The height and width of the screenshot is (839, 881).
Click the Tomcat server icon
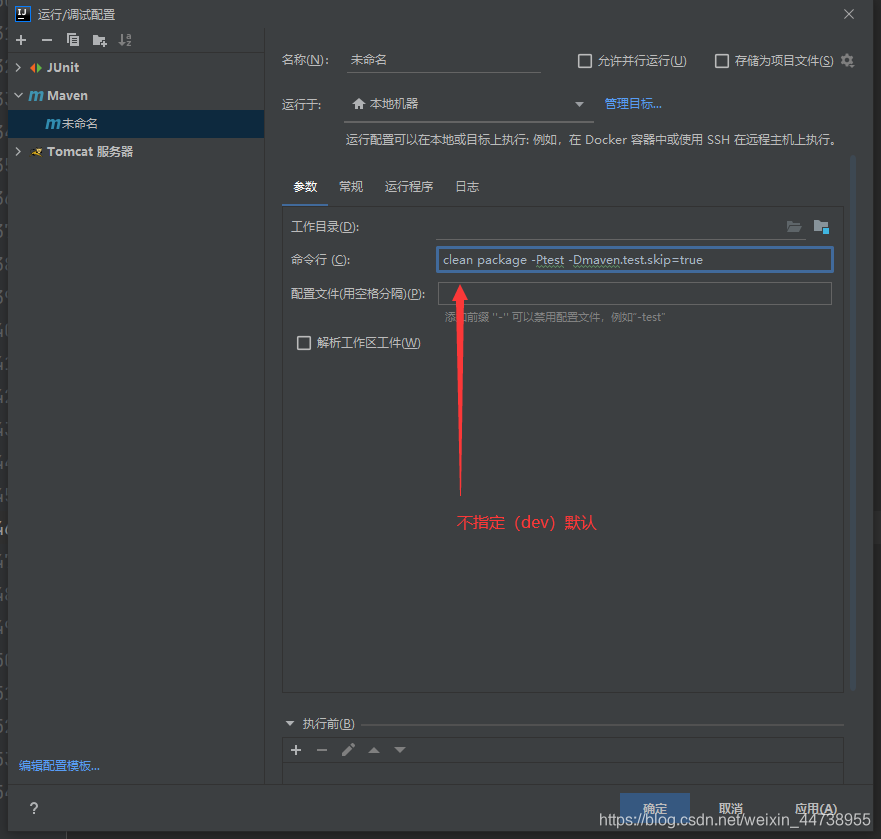coord(37,152)
